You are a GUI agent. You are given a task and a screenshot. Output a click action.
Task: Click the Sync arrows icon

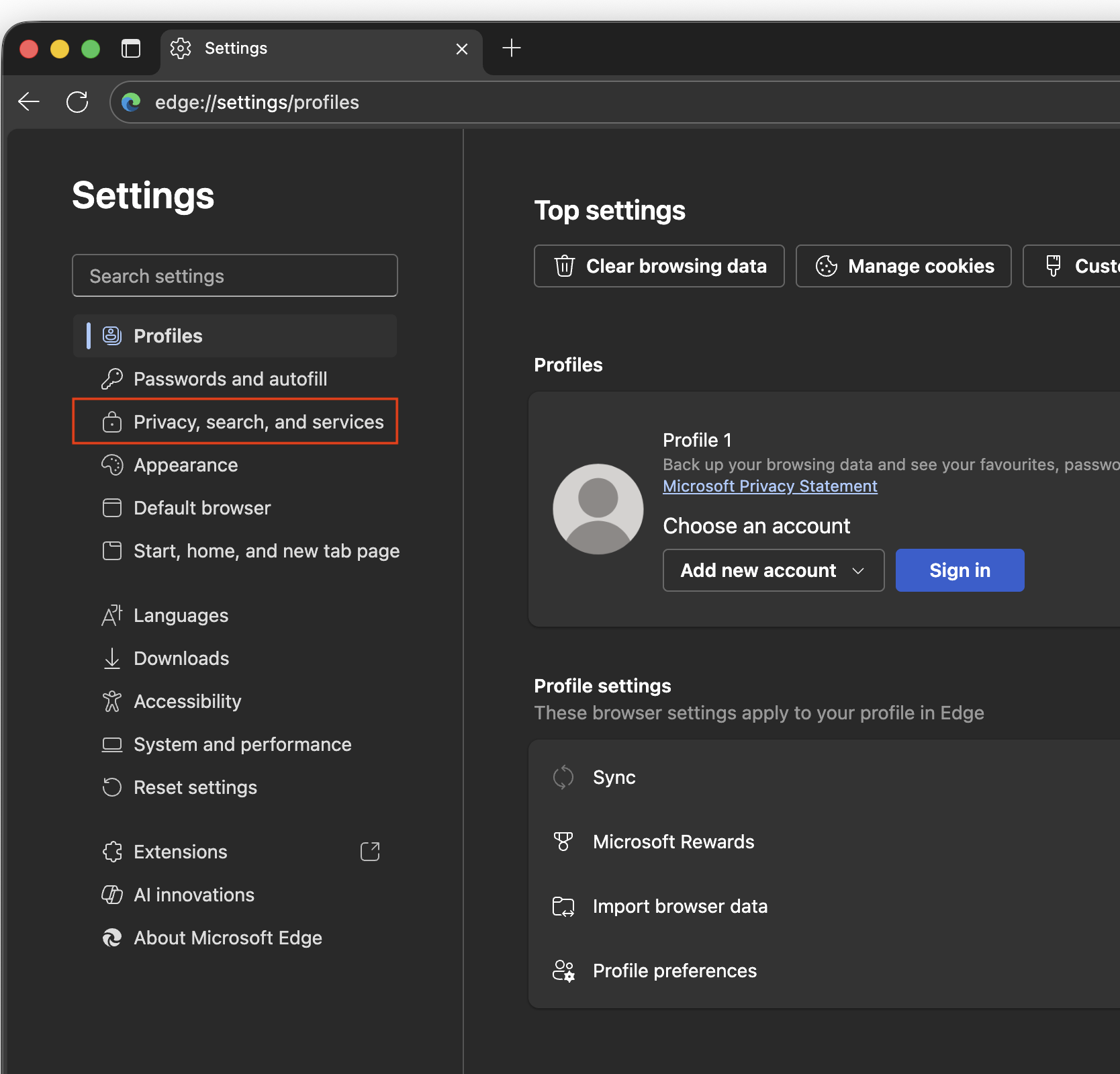click(x=563, y=777)
